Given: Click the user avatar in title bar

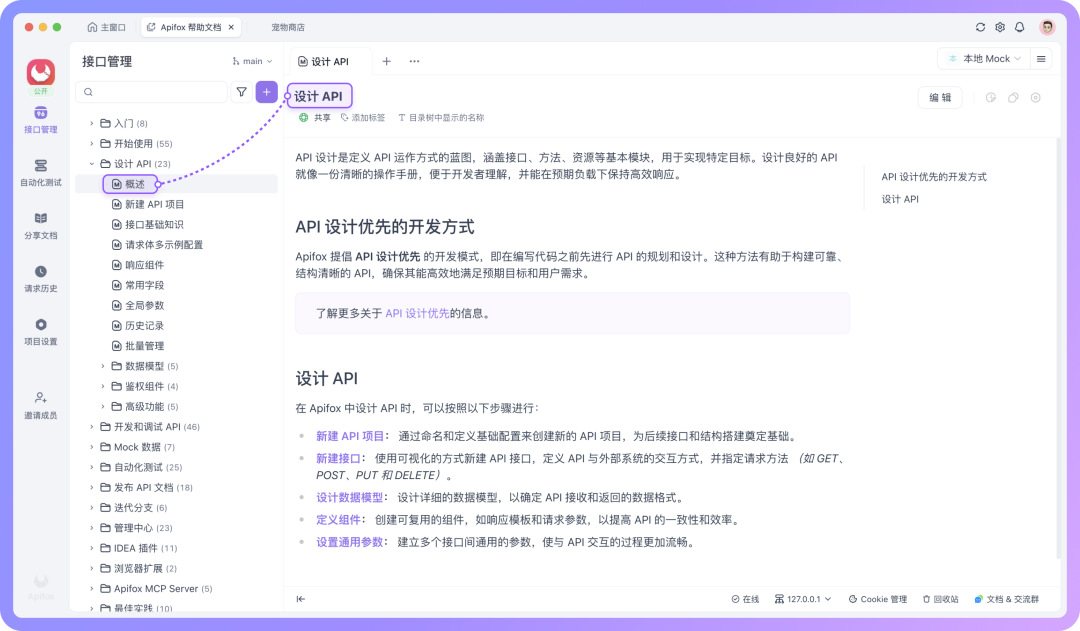Looking at the screenshot, I should 1047,27.
